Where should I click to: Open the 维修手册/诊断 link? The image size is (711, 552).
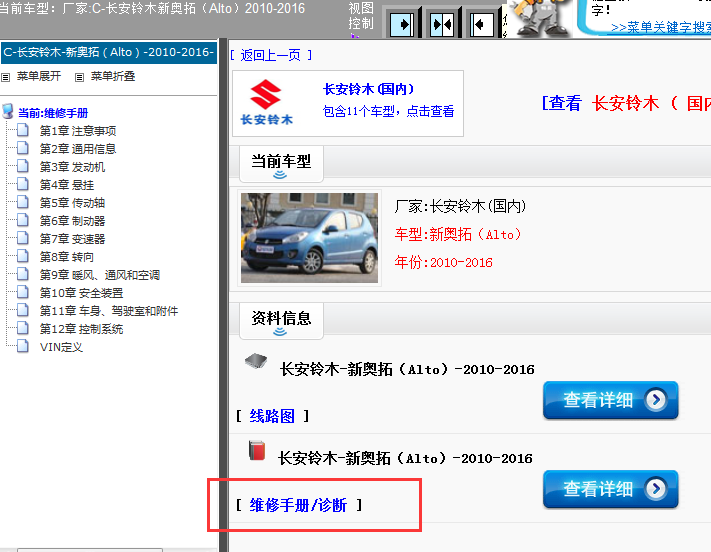(298, 505)
